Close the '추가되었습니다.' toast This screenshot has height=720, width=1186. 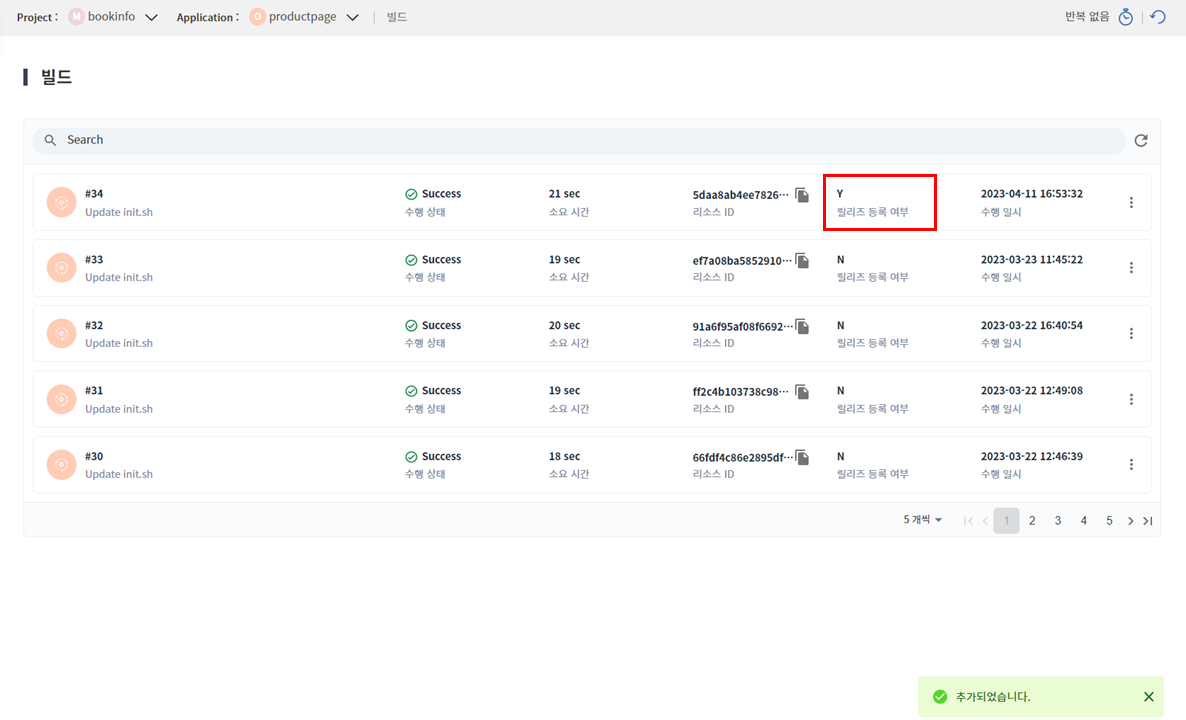pyautogui.click(x=1148, y=697)
